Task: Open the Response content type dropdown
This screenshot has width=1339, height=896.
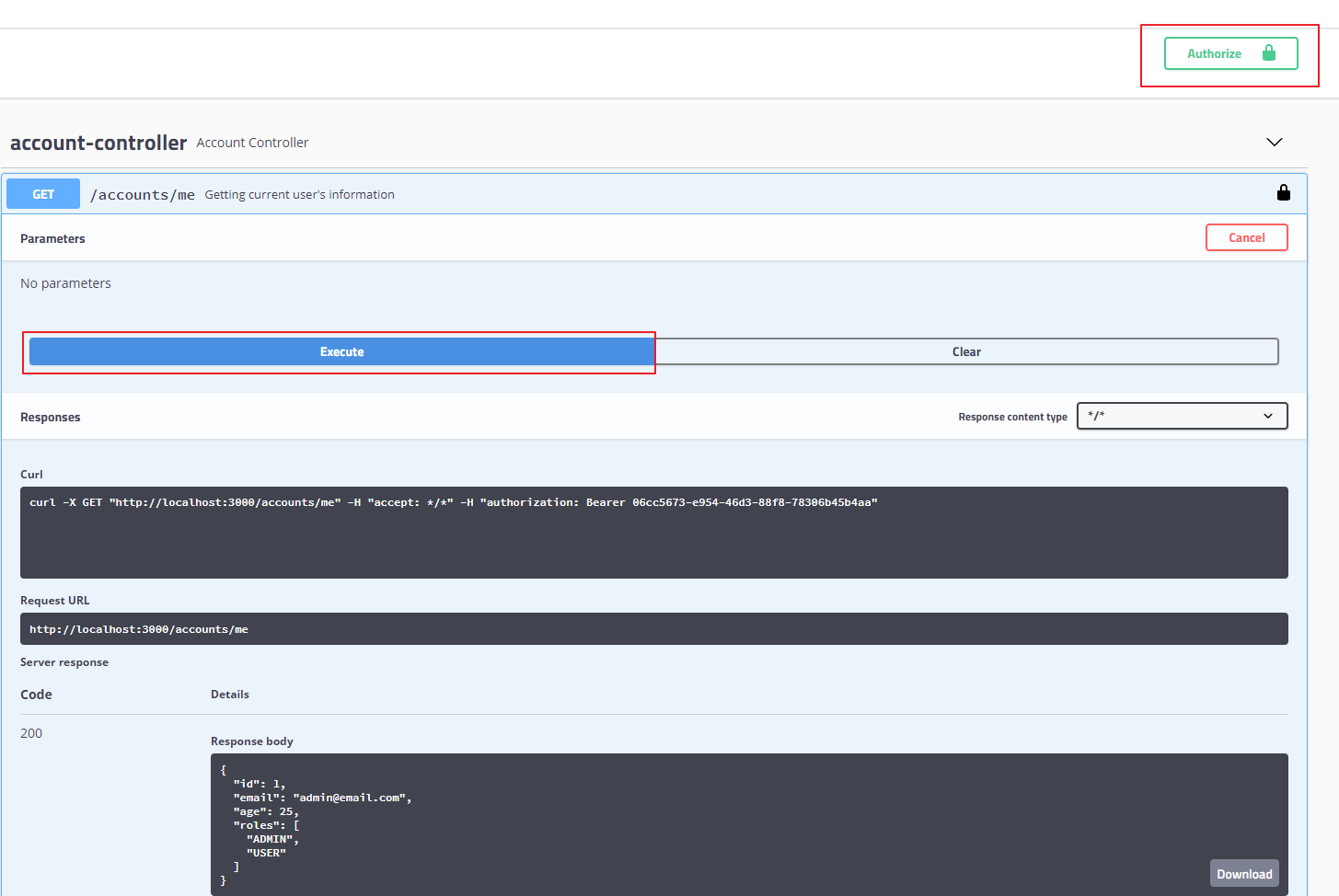Action: 1182,416
